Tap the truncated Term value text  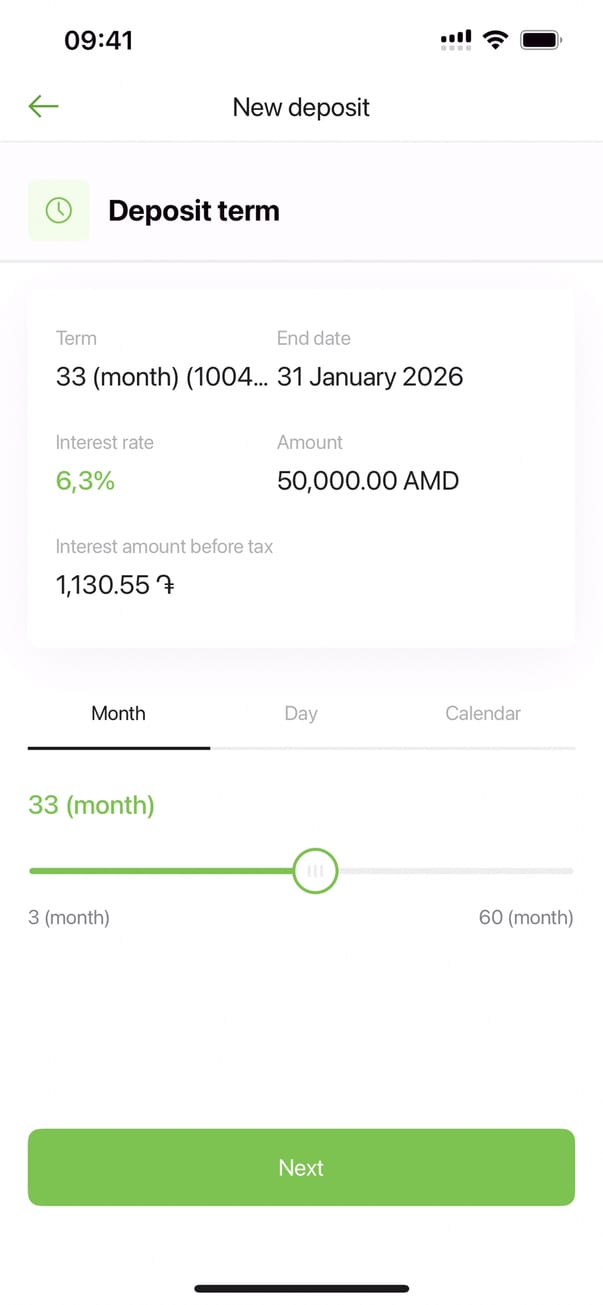tap(162, 377)
